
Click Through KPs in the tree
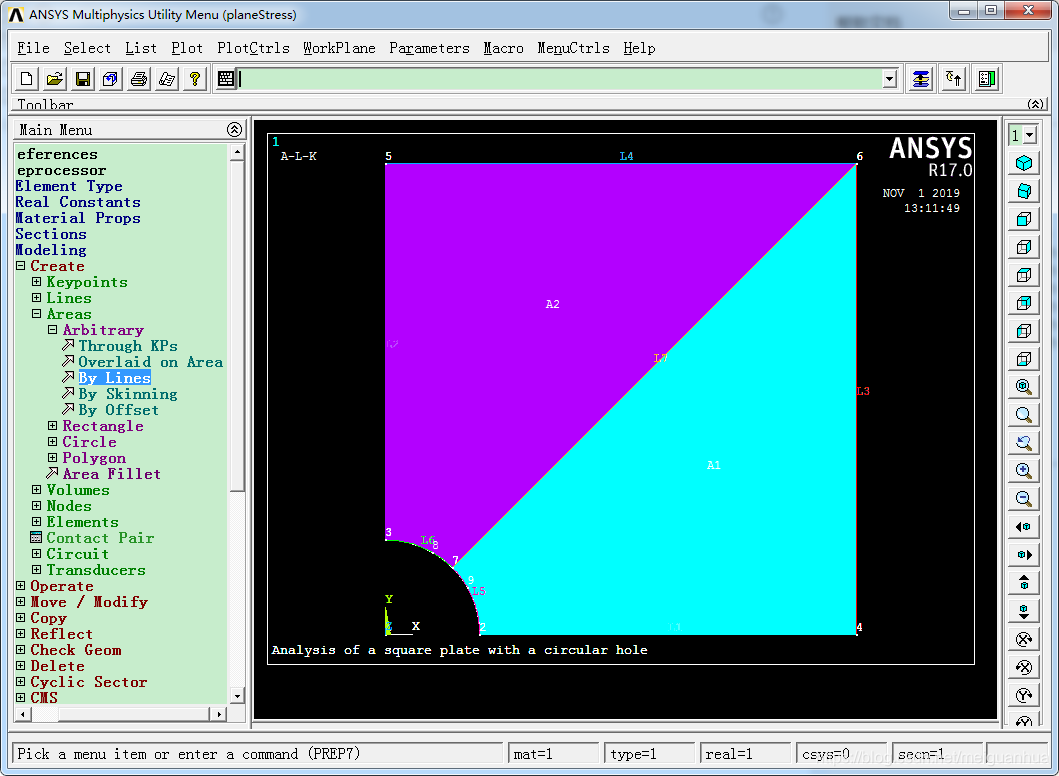click(x=128, y=346)
